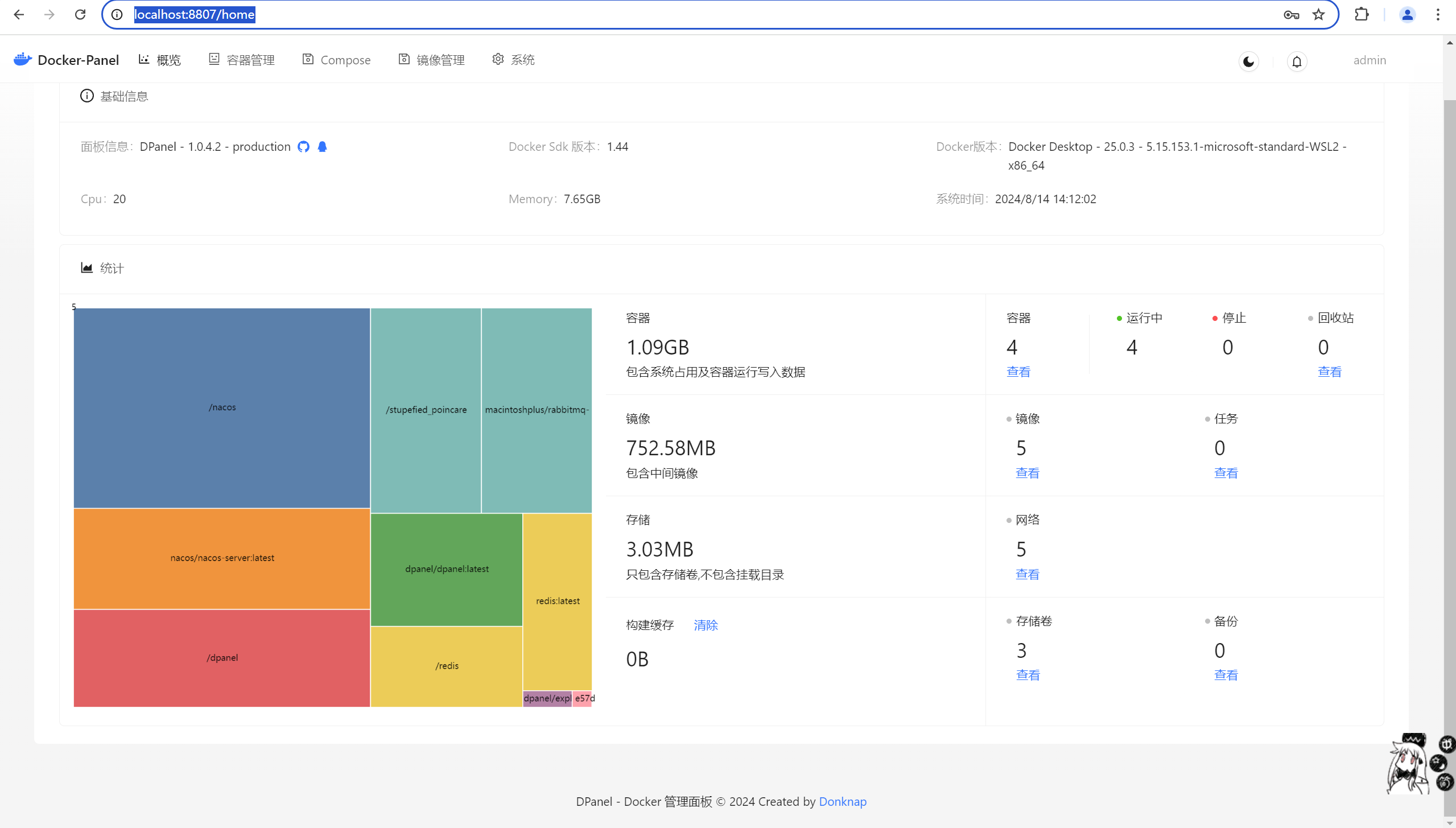The width and height of the screenshot is (1456, 828).
Task: Click the 3.03MB storage value
Action: click(660, 550)
